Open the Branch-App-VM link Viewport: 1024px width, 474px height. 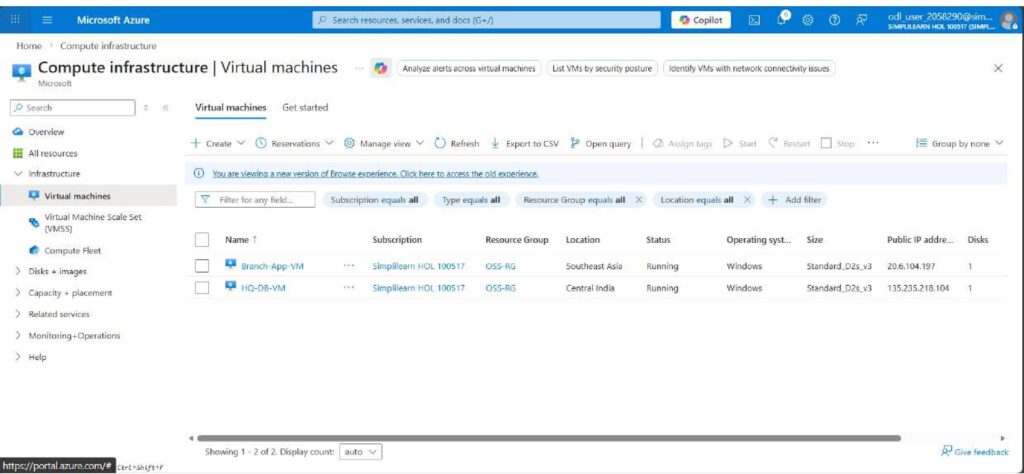tap(271, 266)
